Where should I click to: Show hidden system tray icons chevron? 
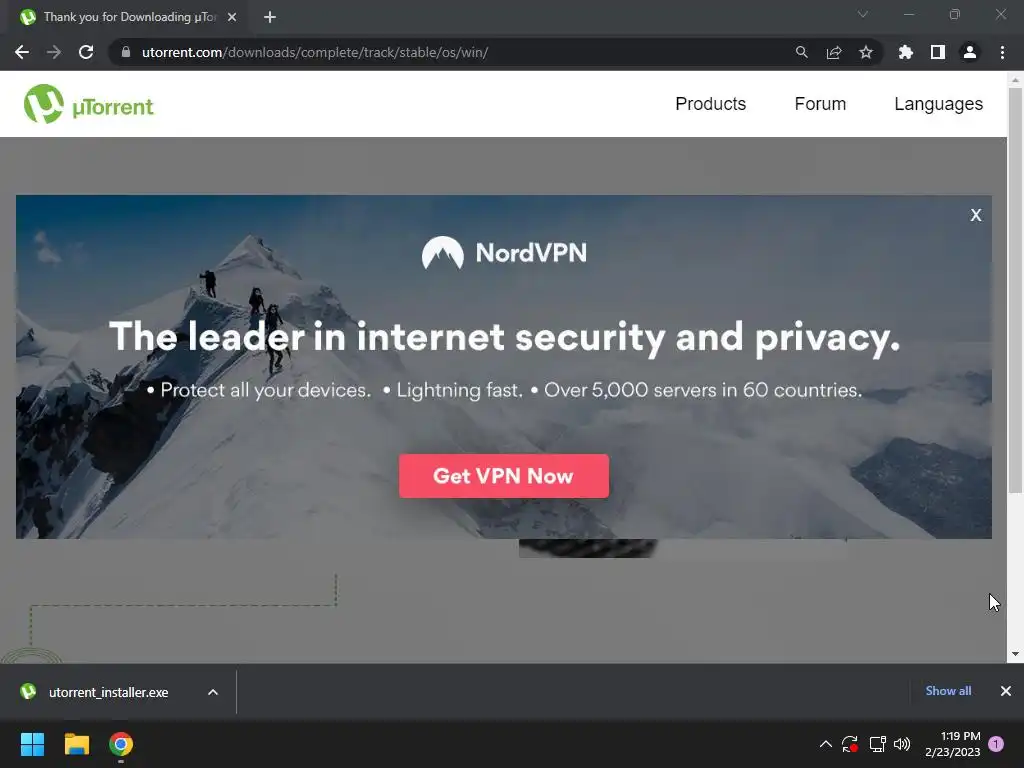coord(825,744)
